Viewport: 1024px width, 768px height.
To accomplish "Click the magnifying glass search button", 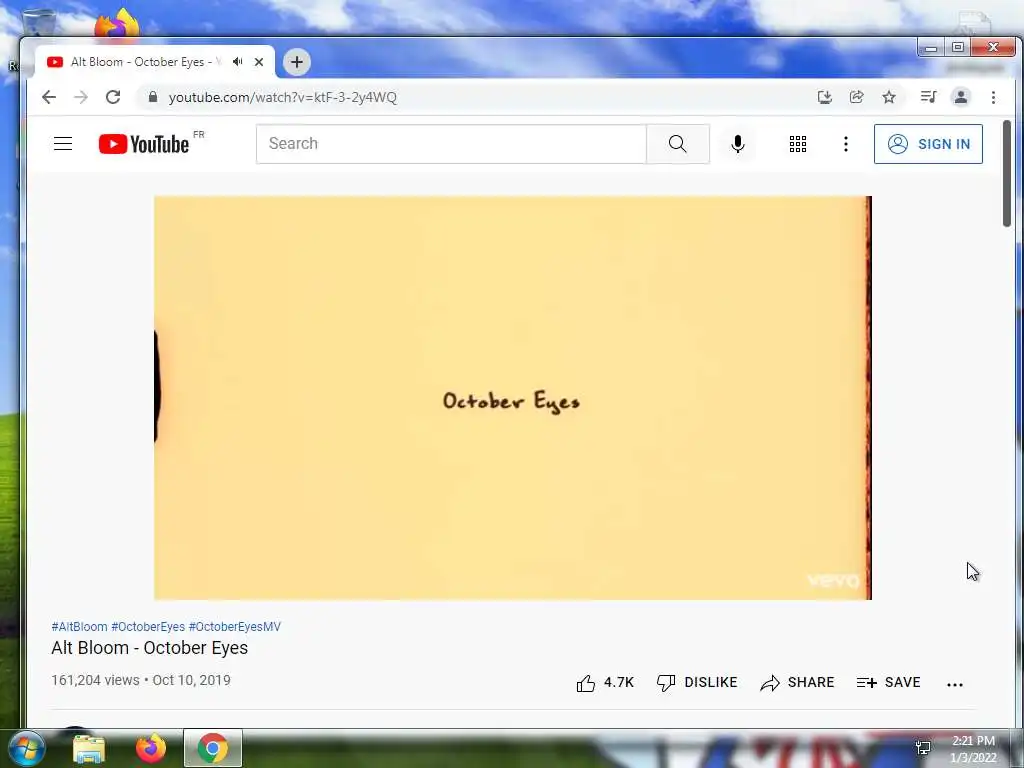I will (x=678, y=144).
